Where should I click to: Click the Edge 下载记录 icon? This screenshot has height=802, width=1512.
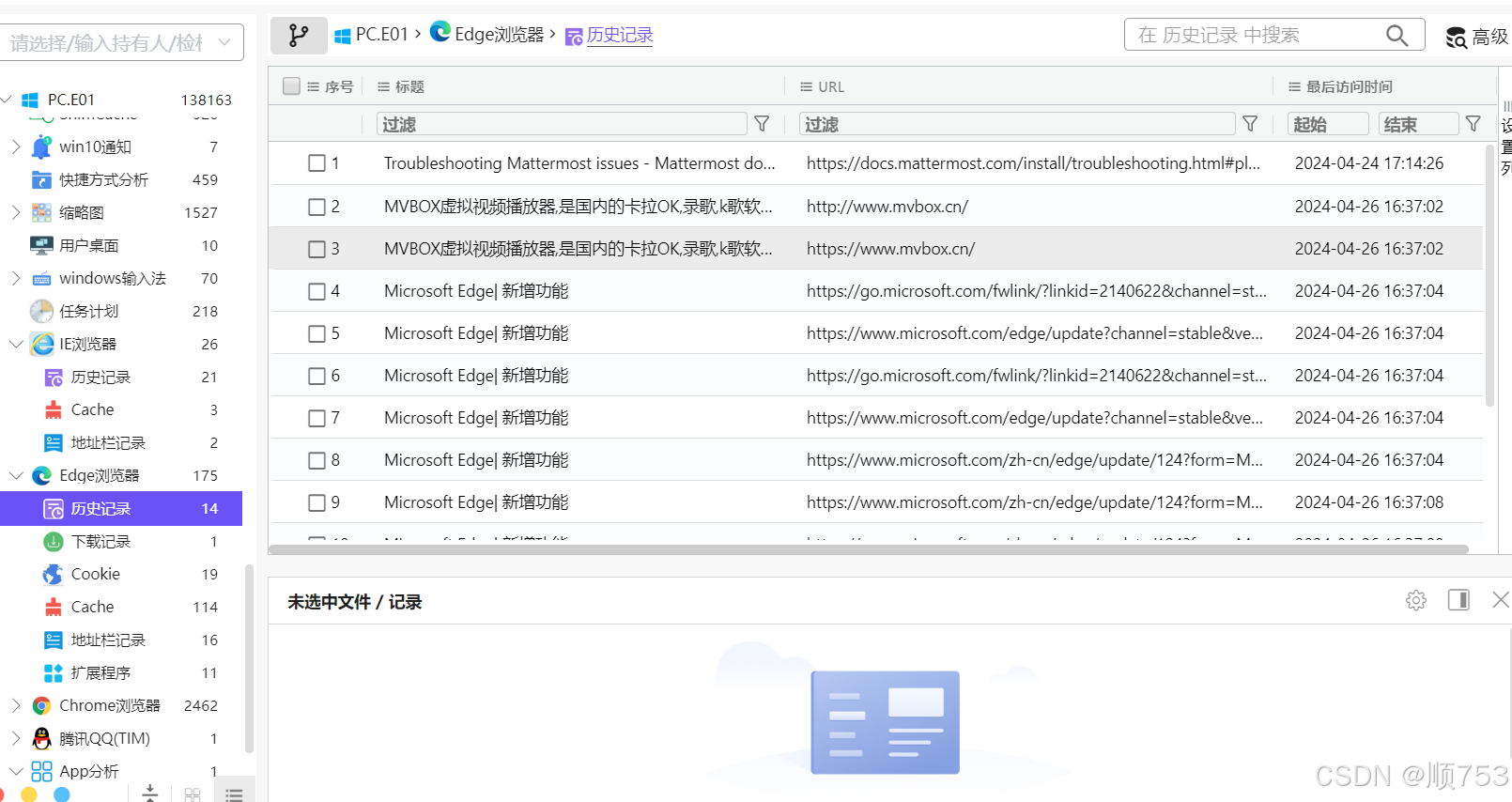54,541
